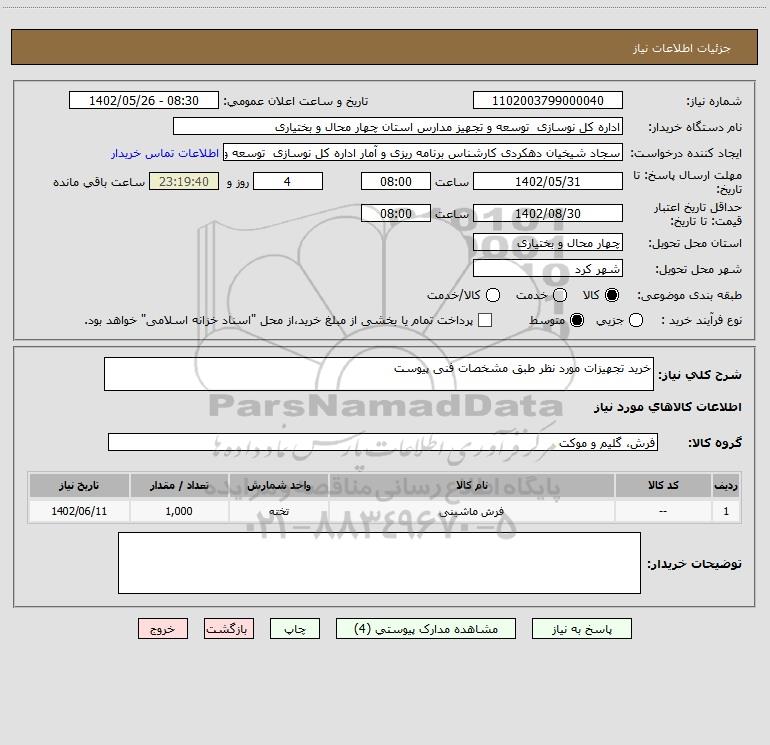Select the جزیی purchase type radio
The height and width of the screenshot is (745, 770).
(636, 321)
